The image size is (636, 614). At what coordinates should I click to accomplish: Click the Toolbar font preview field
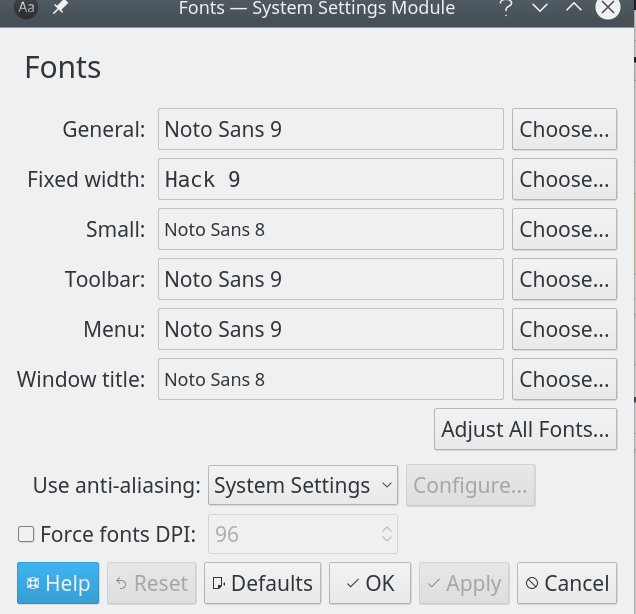click(331, 279)
